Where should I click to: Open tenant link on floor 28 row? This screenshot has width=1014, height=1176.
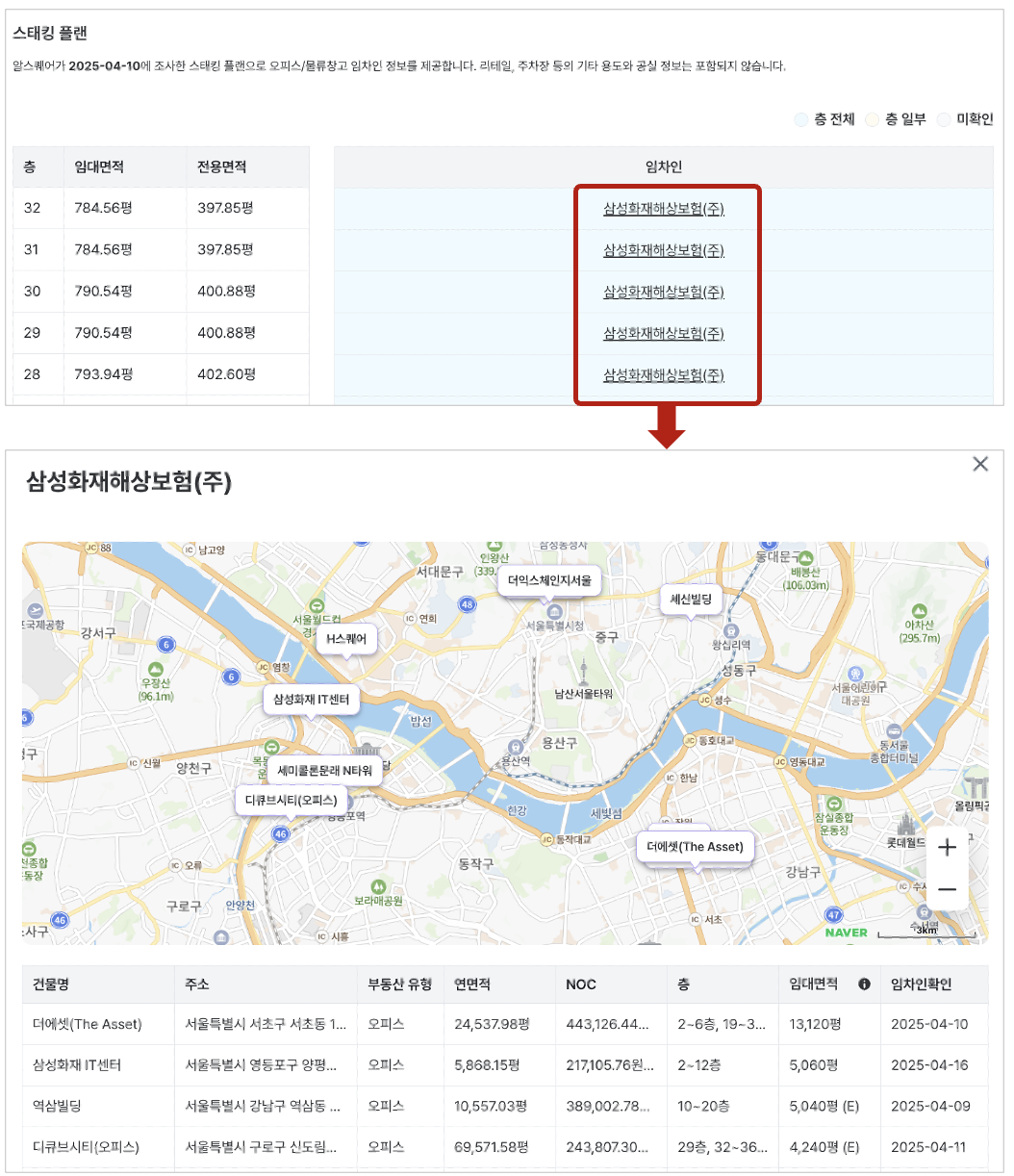664,374
